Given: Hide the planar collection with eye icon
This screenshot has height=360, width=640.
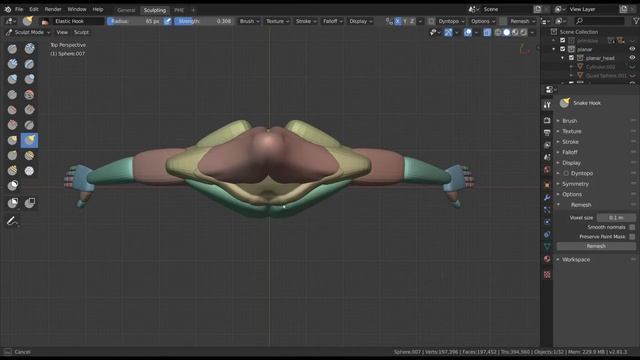Looking at the screenshot, I should click(632, 49).
